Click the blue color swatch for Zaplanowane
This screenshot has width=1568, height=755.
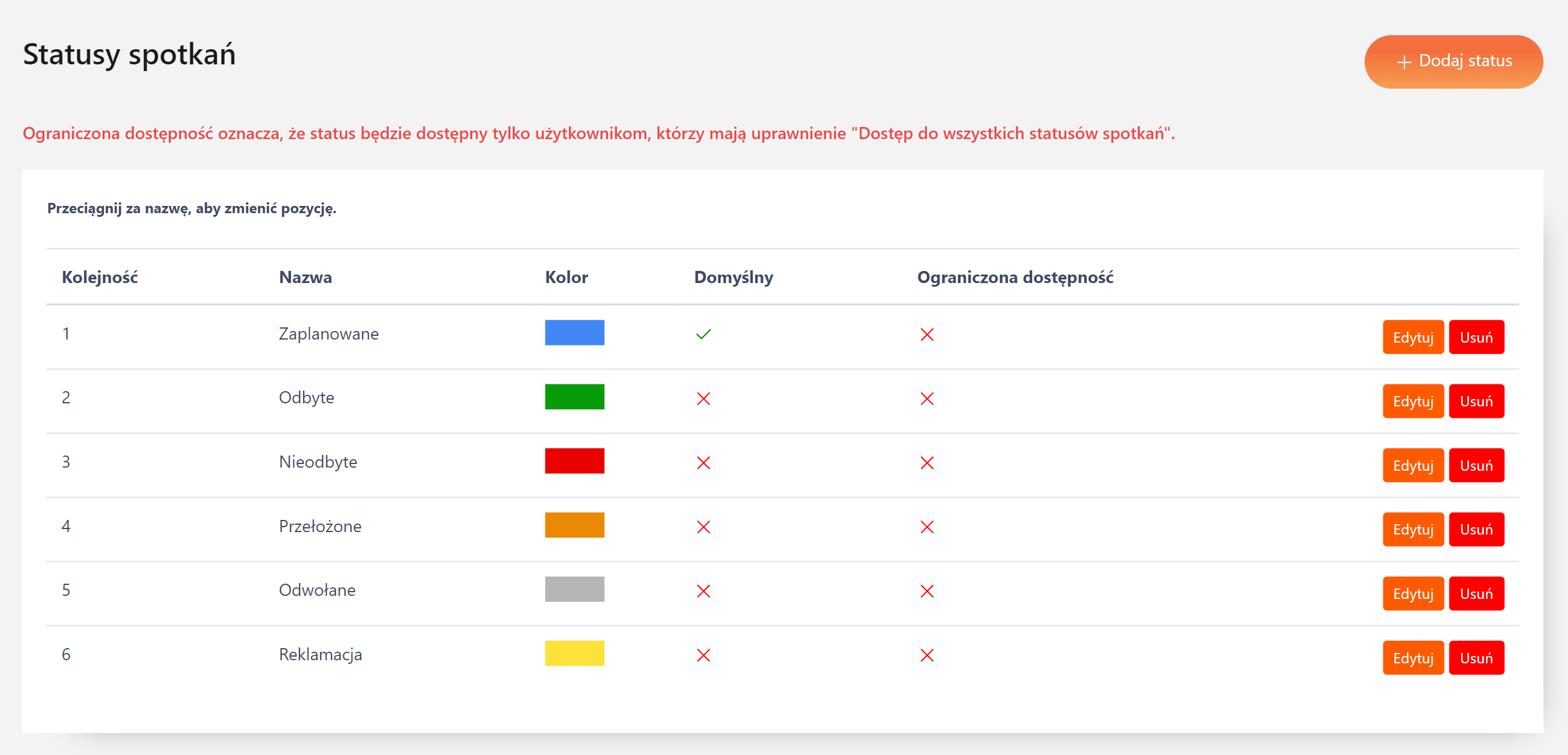coord(574,333)
